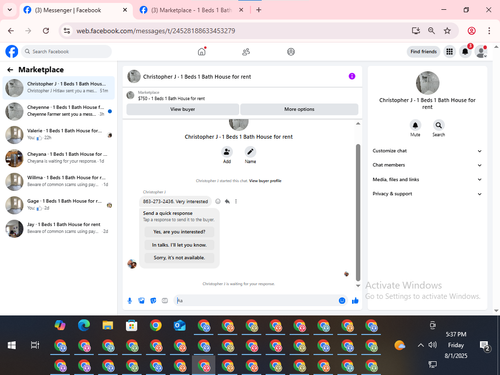Add people with the Add icon
The height and width of the screenshot is (375, 500).
point(227,152)
